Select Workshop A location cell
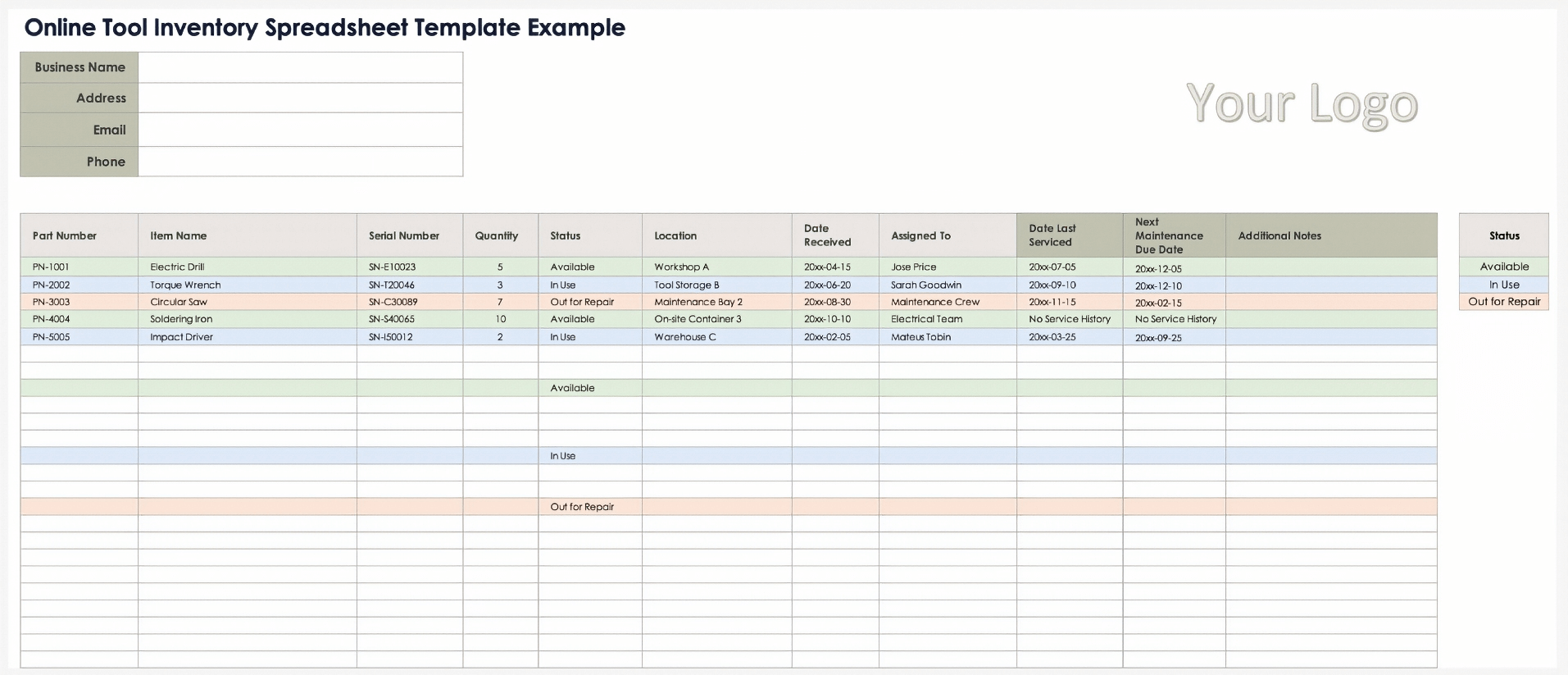1568x675 pixels. [717, 267]
